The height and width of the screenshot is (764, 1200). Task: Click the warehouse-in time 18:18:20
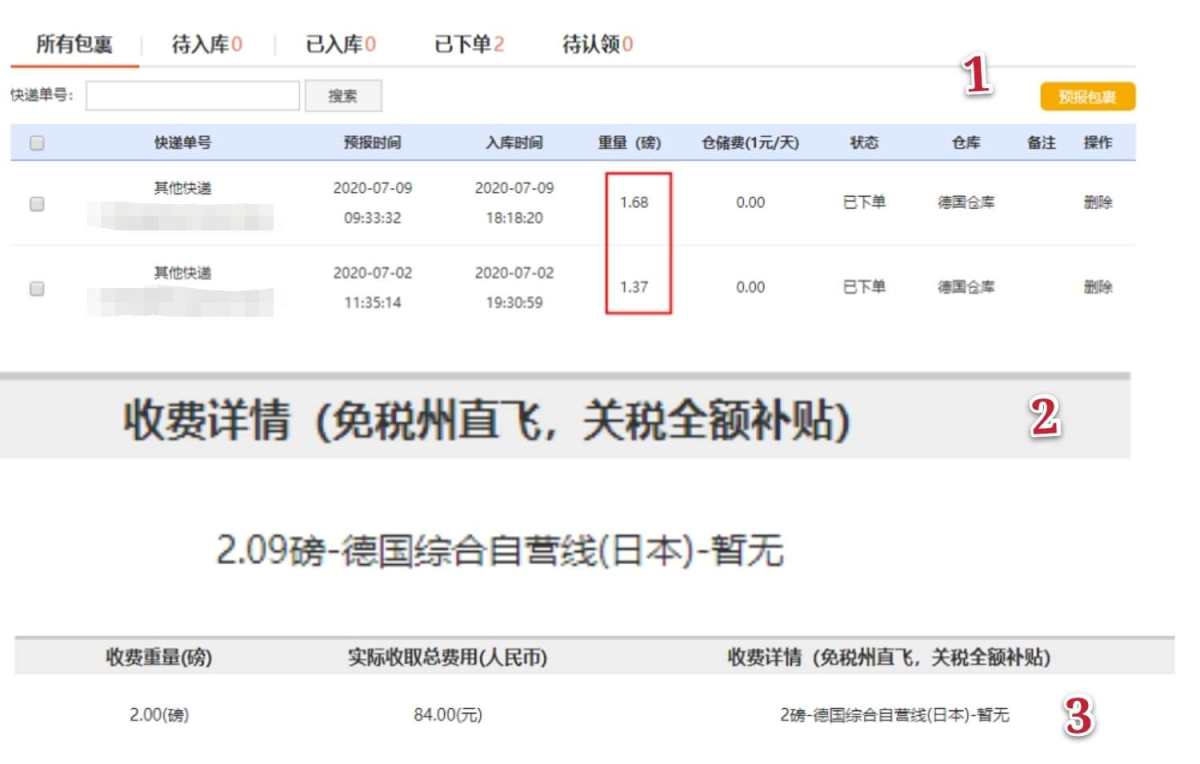click(514, 218)
